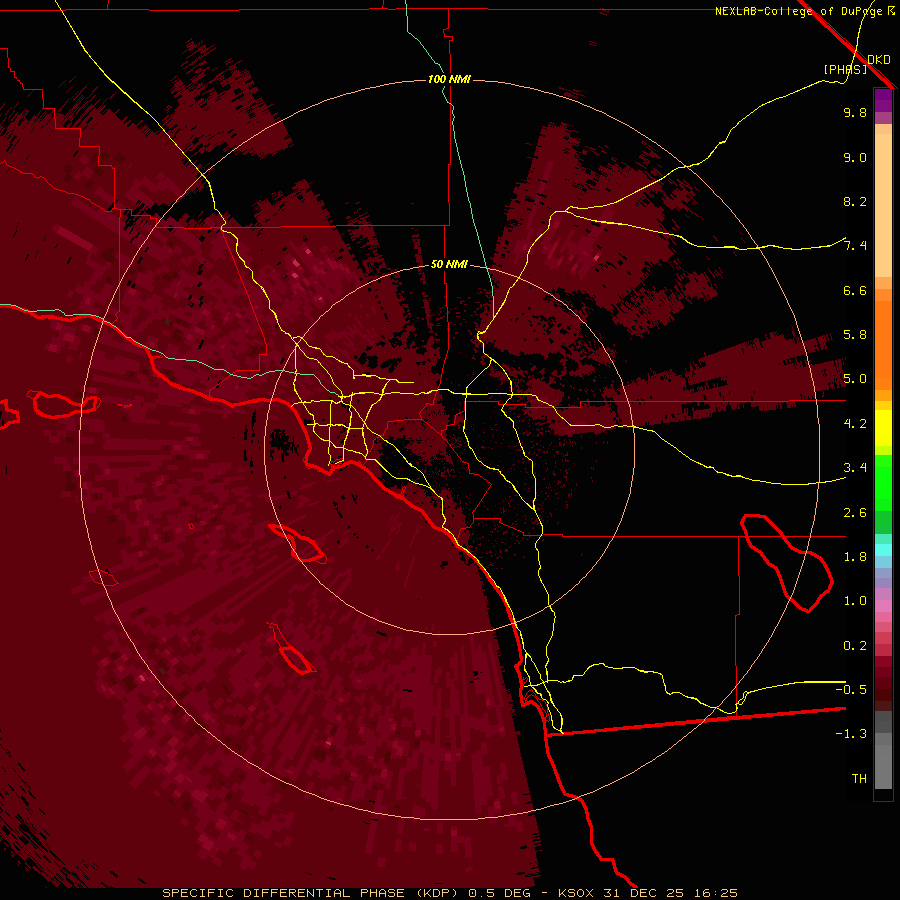Click the 'TH' label at scale bottom
This screenshot has width=900, height=900.
859,778
